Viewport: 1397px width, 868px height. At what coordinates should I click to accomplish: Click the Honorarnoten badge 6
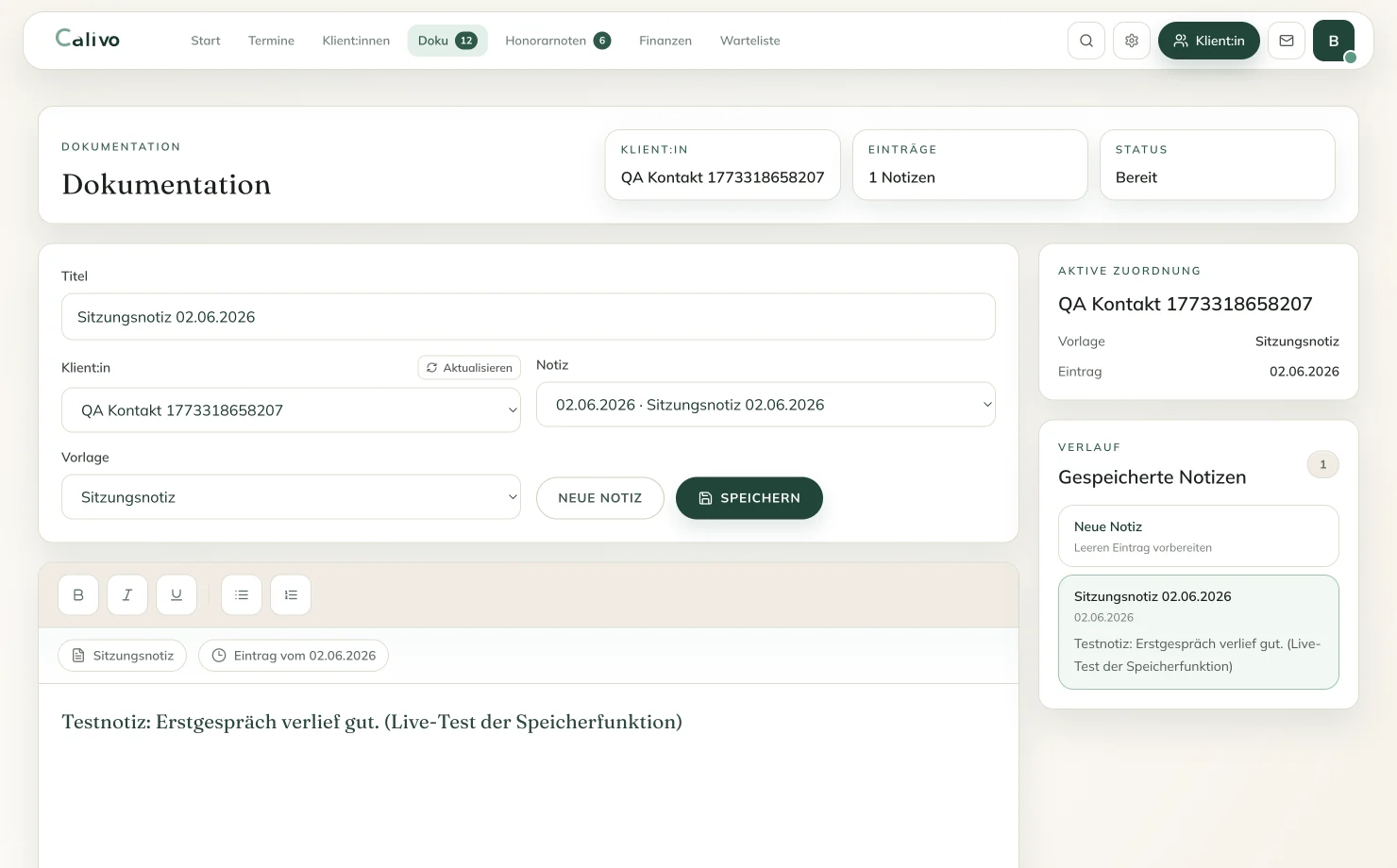point(602,41)
